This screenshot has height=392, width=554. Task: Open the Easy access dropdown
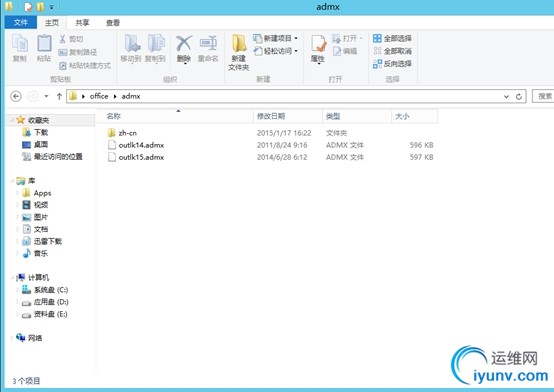pyautogui.click(x=276, y=51)
